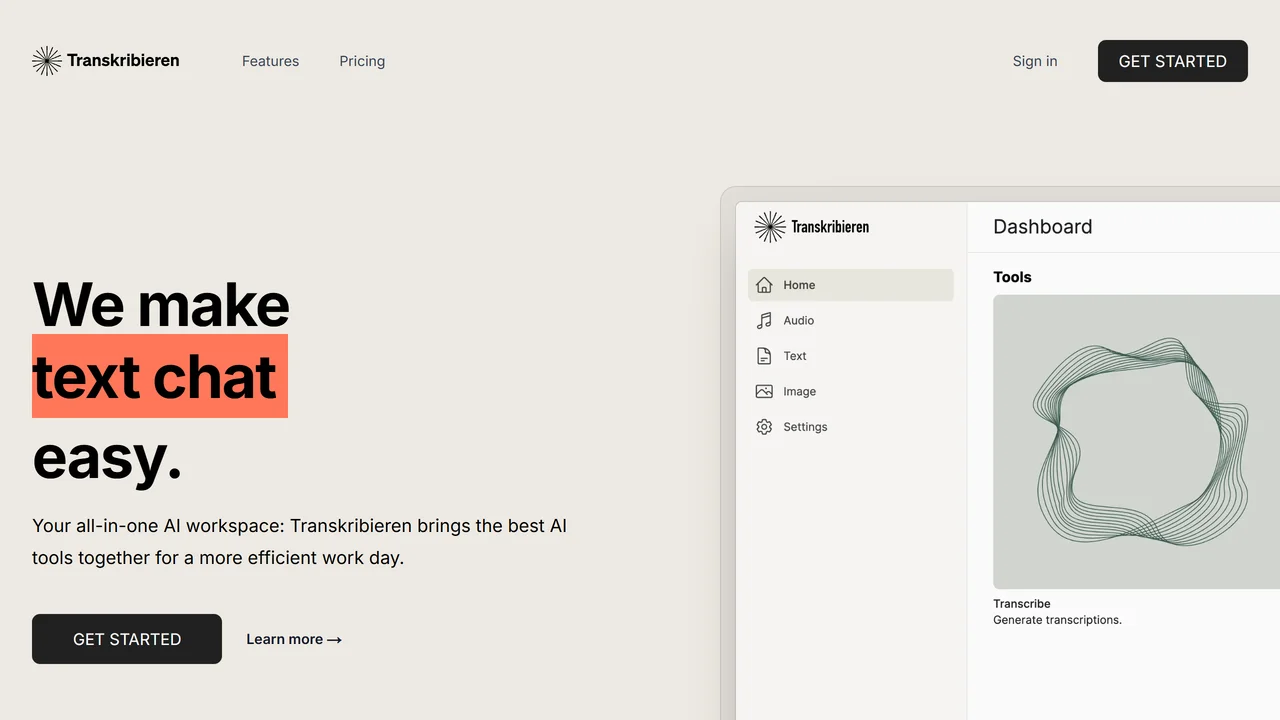Screen dimensions: 1280x720
Task: Open the Features page link
Action: coord(270,61)
